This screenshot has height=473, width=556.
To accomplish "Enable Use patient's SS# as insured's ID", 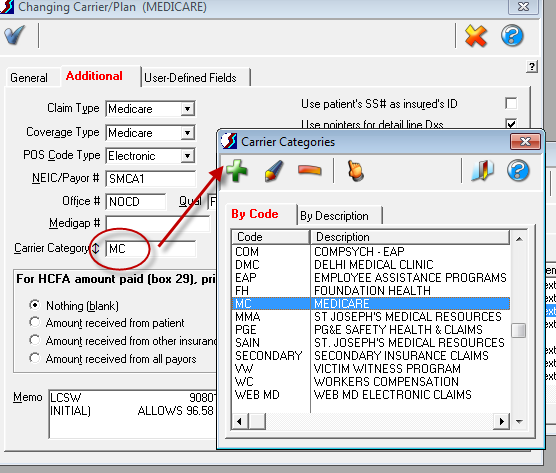I will point(511,104).
